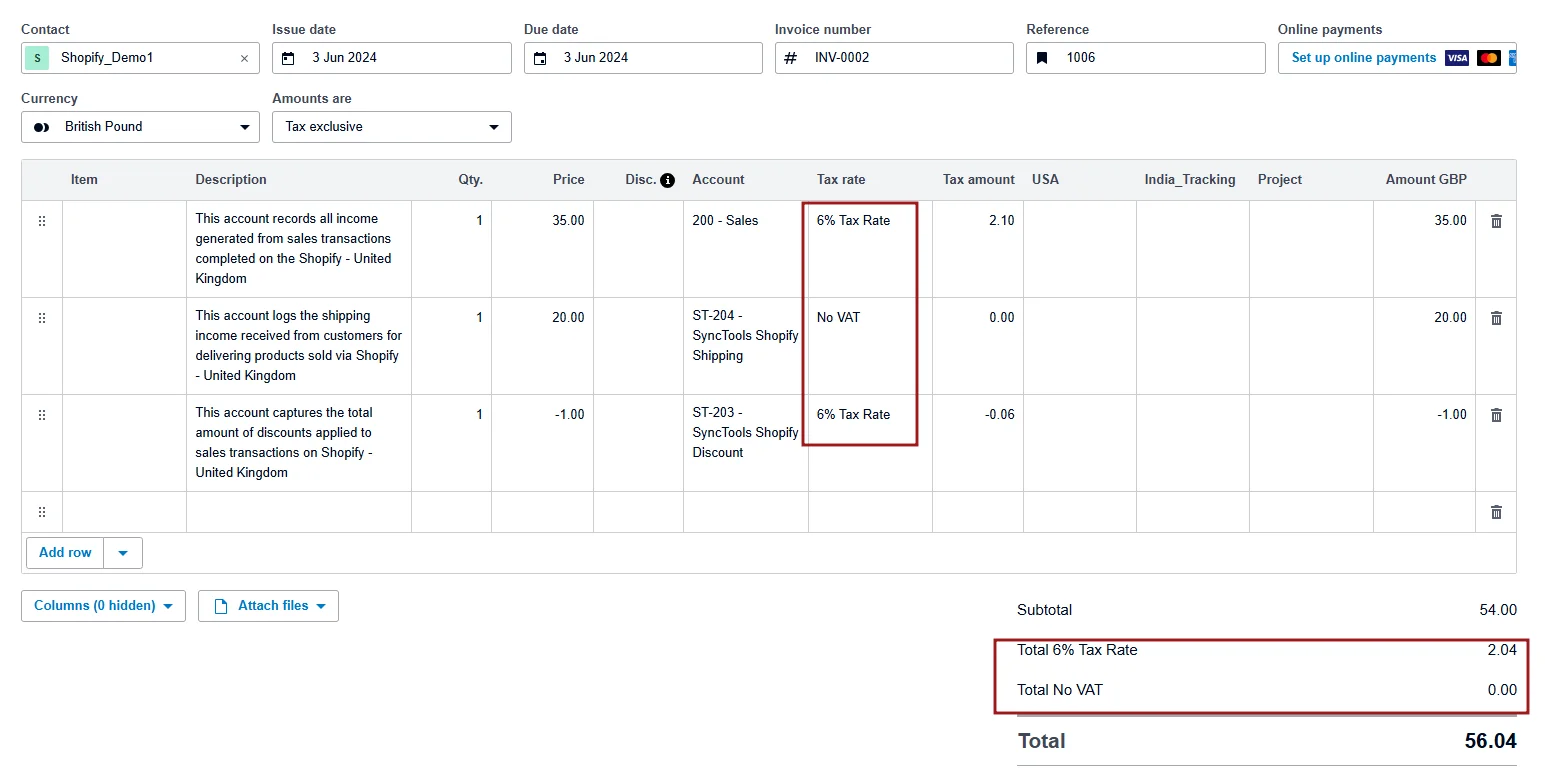Screen dimensions: 1545x774
Task: Delete the 200 - Sales line row
Action: (1496, 221)
